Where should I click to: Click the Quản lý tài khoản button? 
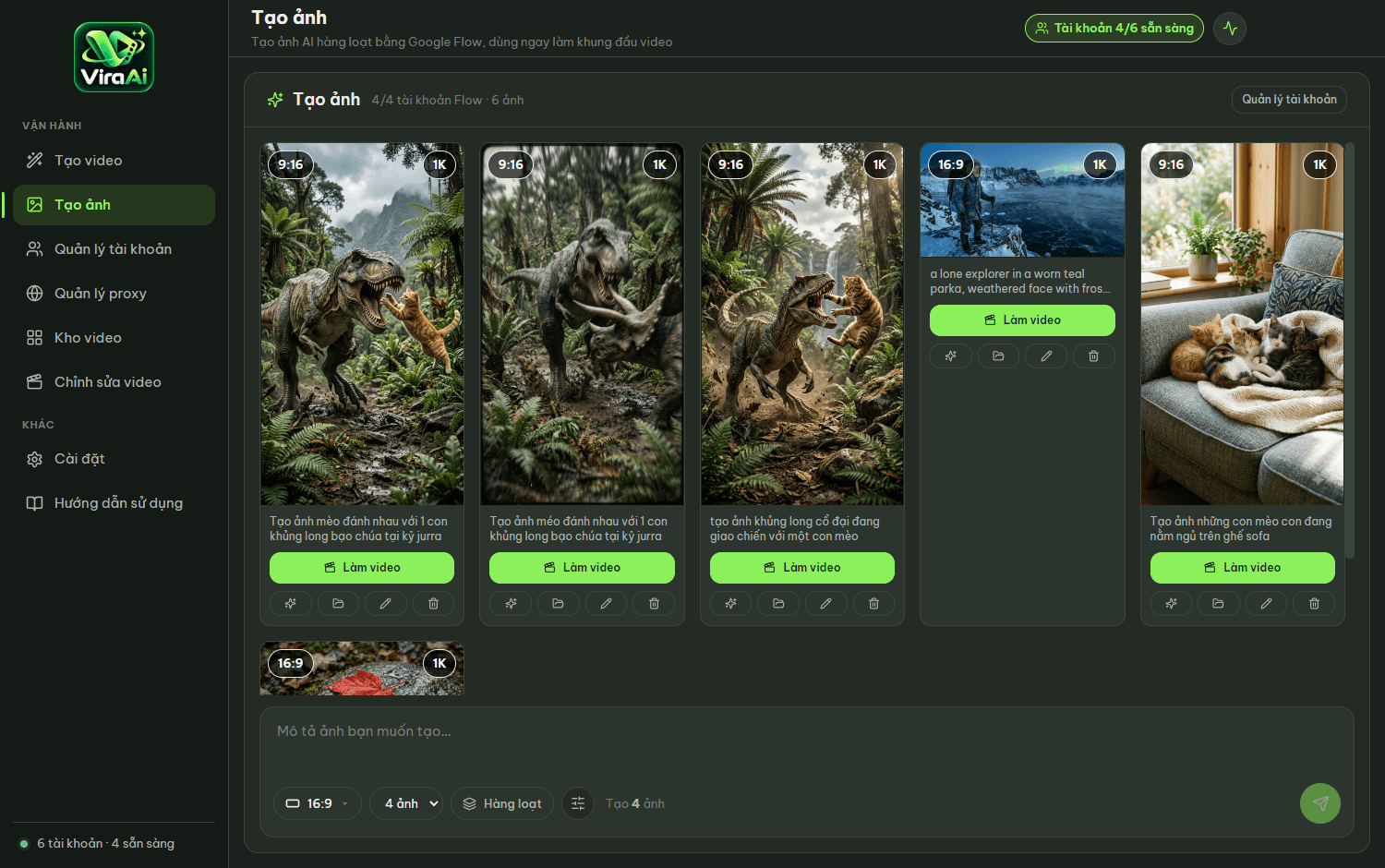tap(1289, 100)
